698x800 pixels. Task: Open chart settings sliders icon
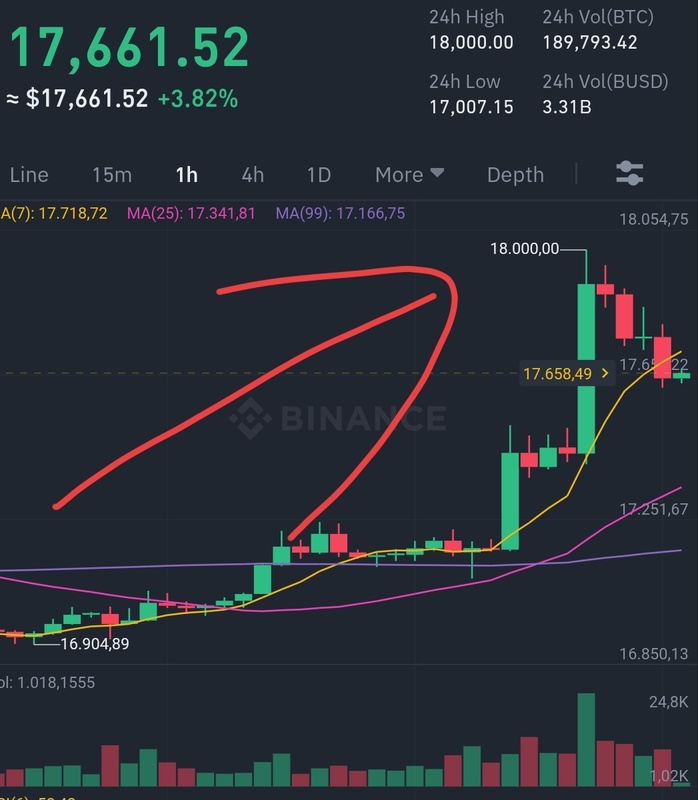(629, 173)
